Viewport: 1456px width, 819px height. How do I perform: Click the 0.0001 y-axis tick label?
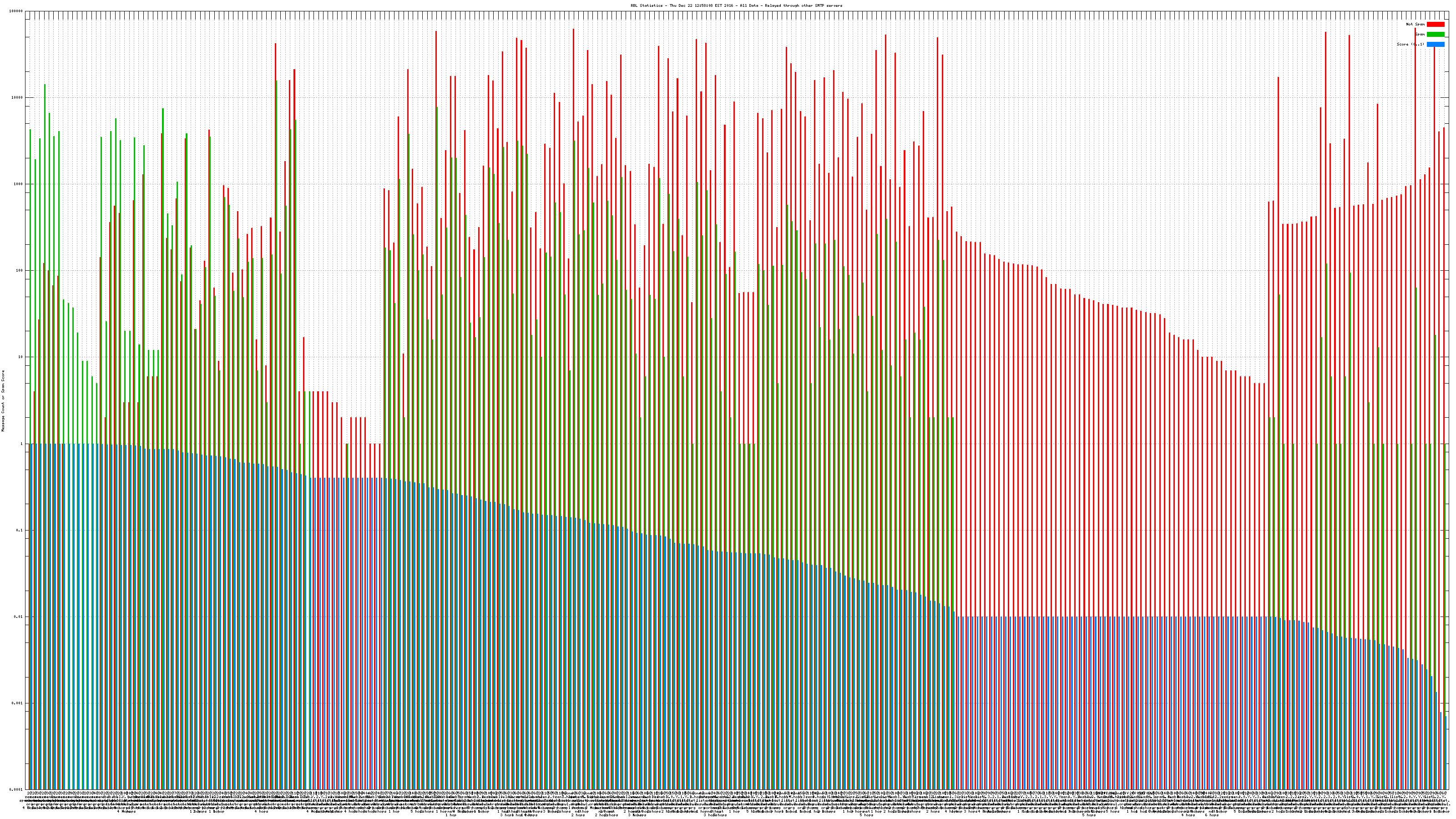click(16, 789)
